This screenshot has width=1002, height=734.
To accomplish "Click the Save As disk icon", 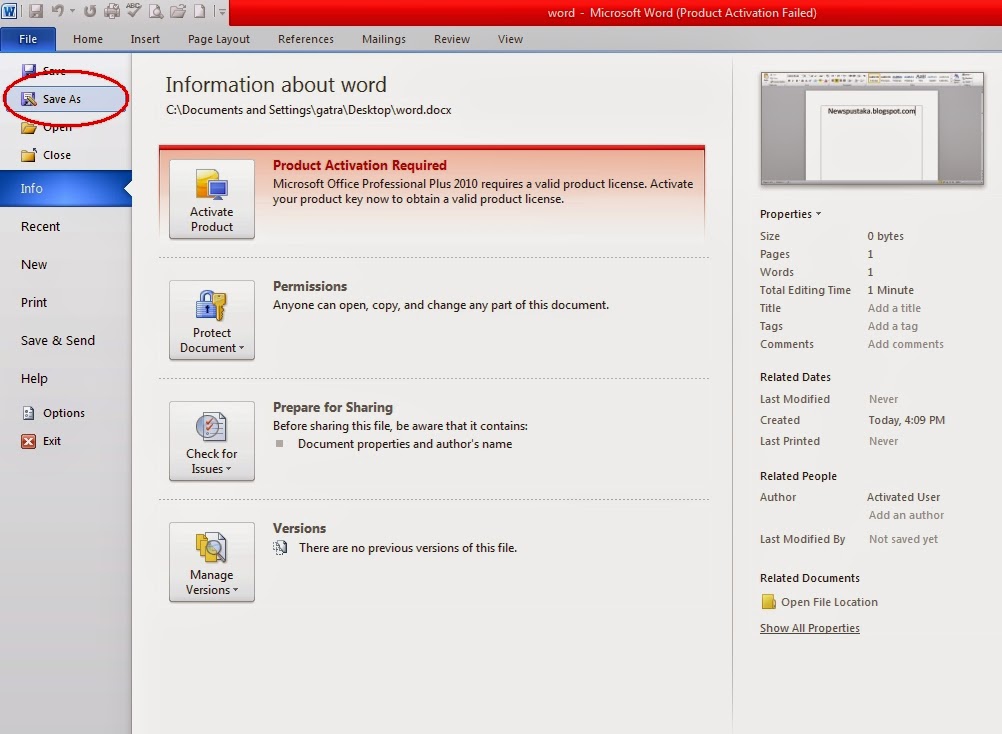I will (x=29, y=99).
